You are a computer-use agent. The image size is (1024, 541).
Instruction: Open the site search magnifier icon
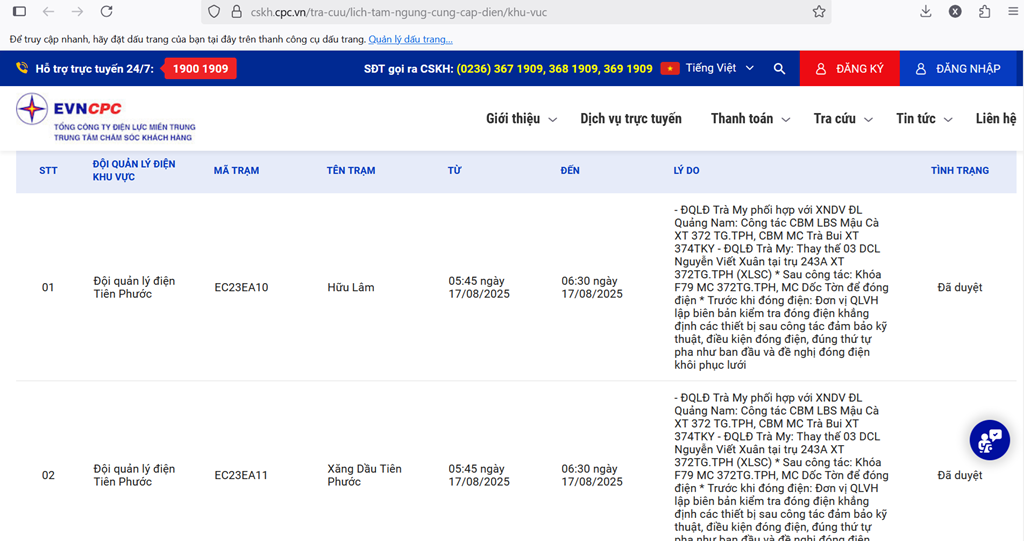tap(779, 69)
